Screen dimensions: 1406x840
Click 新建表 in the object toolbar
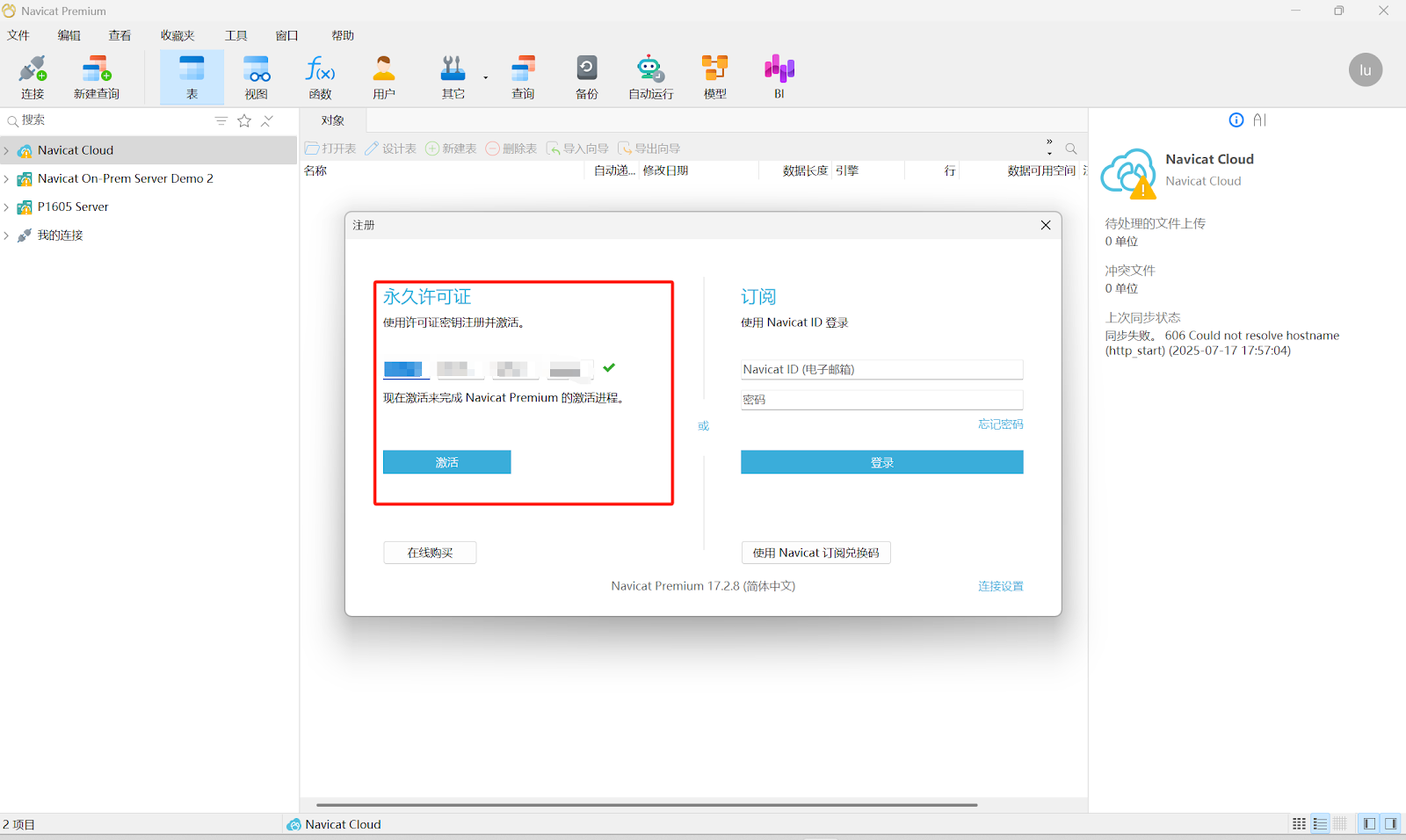click(451, 148)
